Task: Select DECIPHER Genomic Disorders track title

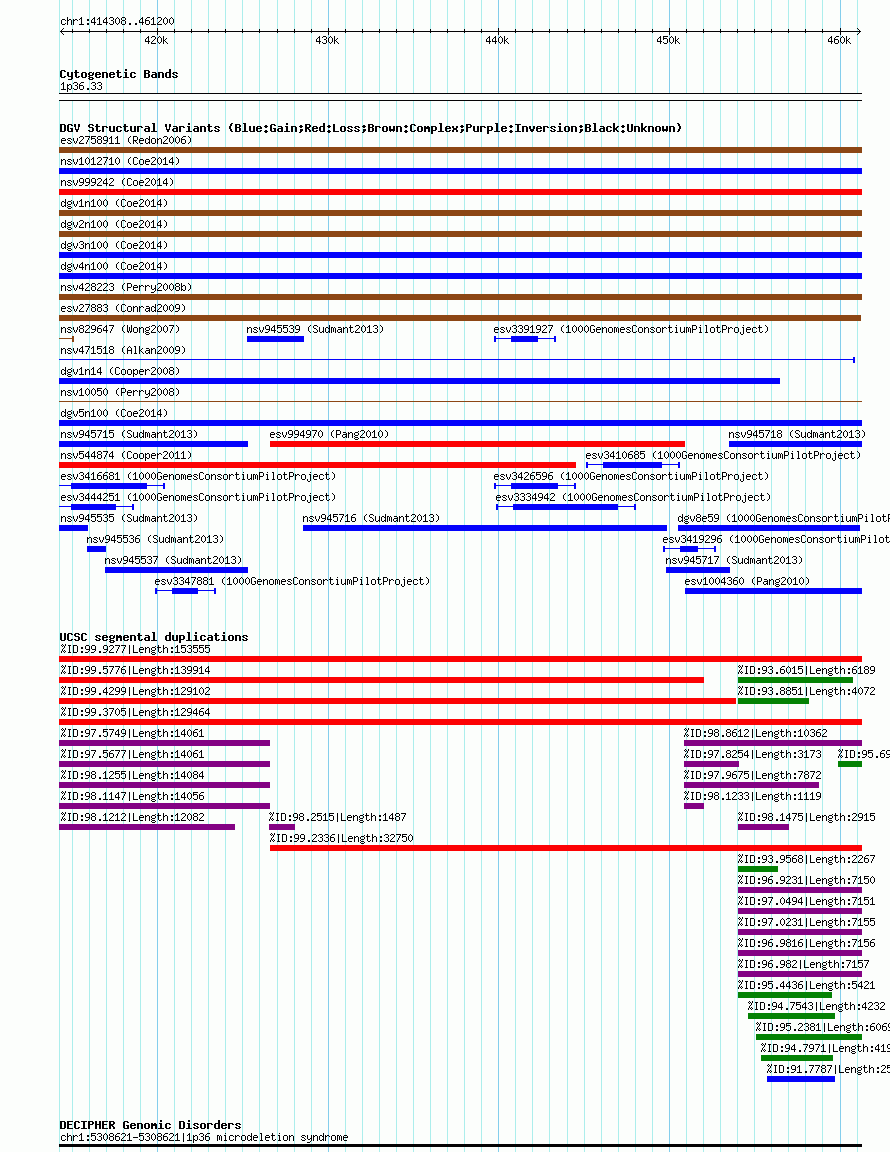Action: (151, 1126)
